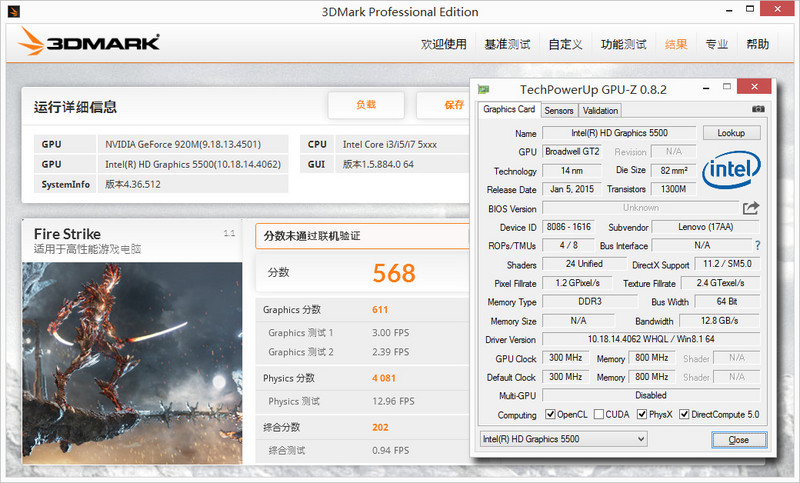Click the GPU Name field in GPU-Z
Viewport: 800px width, 483px height.
click(619, 133)
